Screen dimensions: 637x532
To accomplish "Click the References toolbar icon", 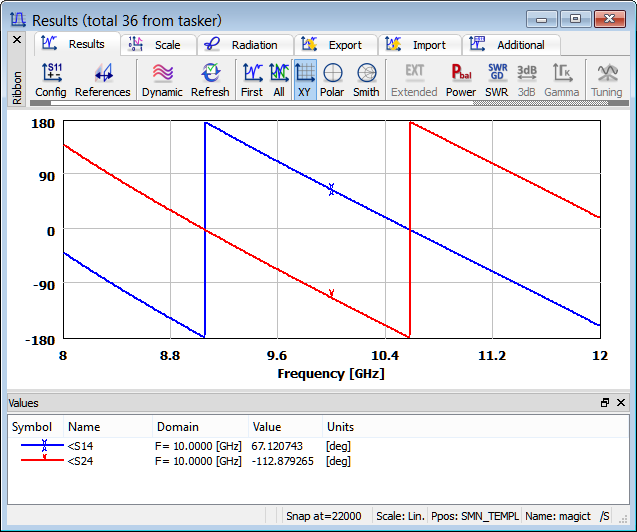I will (x=102, y=79).
